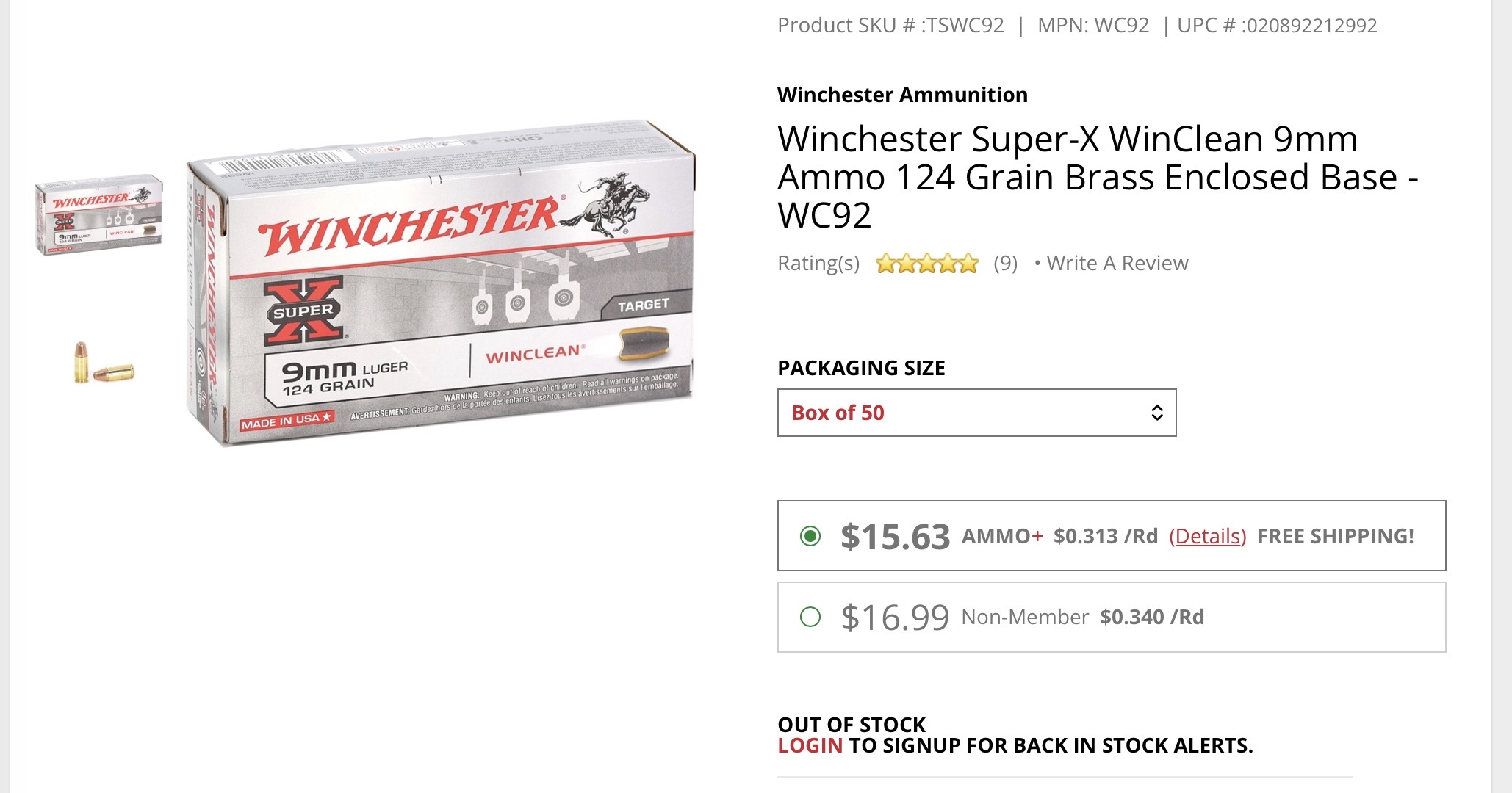Click the fifth gold rating star
1512x793 pixels.
pyautogui.click(x=969, y=263)
